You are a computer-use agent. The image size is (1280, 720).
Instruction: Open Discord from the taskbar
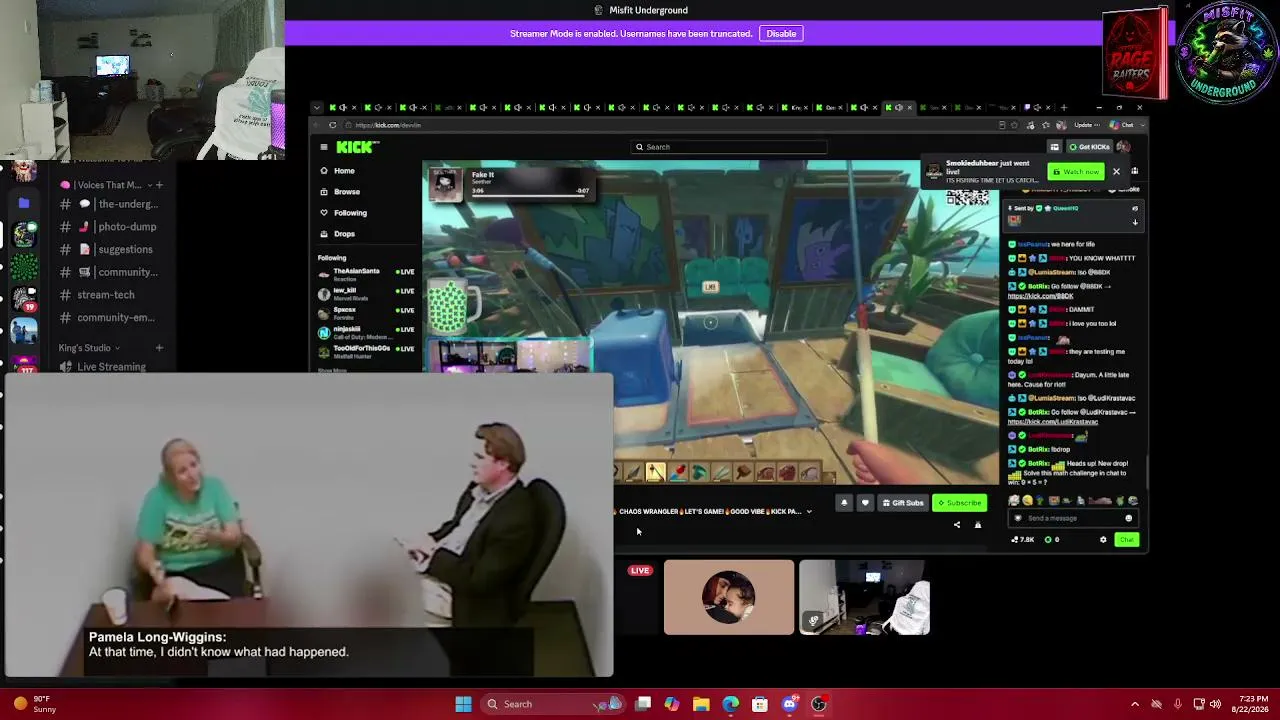coord(790,704)
